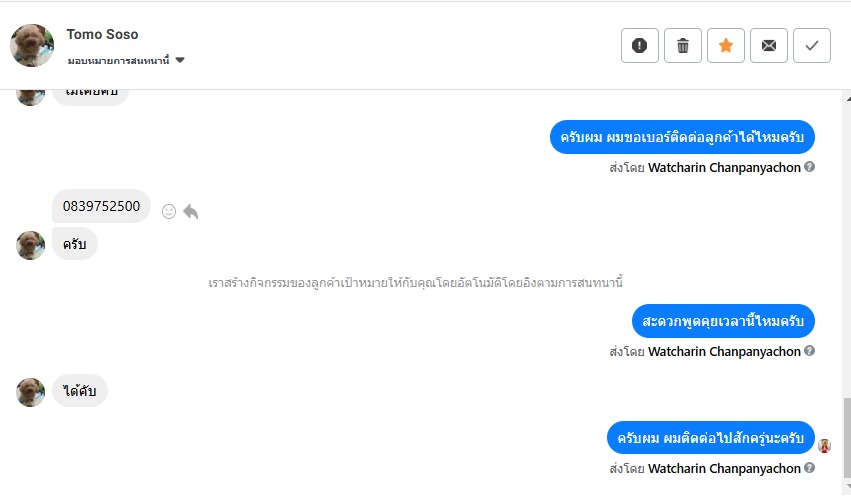
Task: Click Tomo Soso's header profile picture
Action: 32,45
